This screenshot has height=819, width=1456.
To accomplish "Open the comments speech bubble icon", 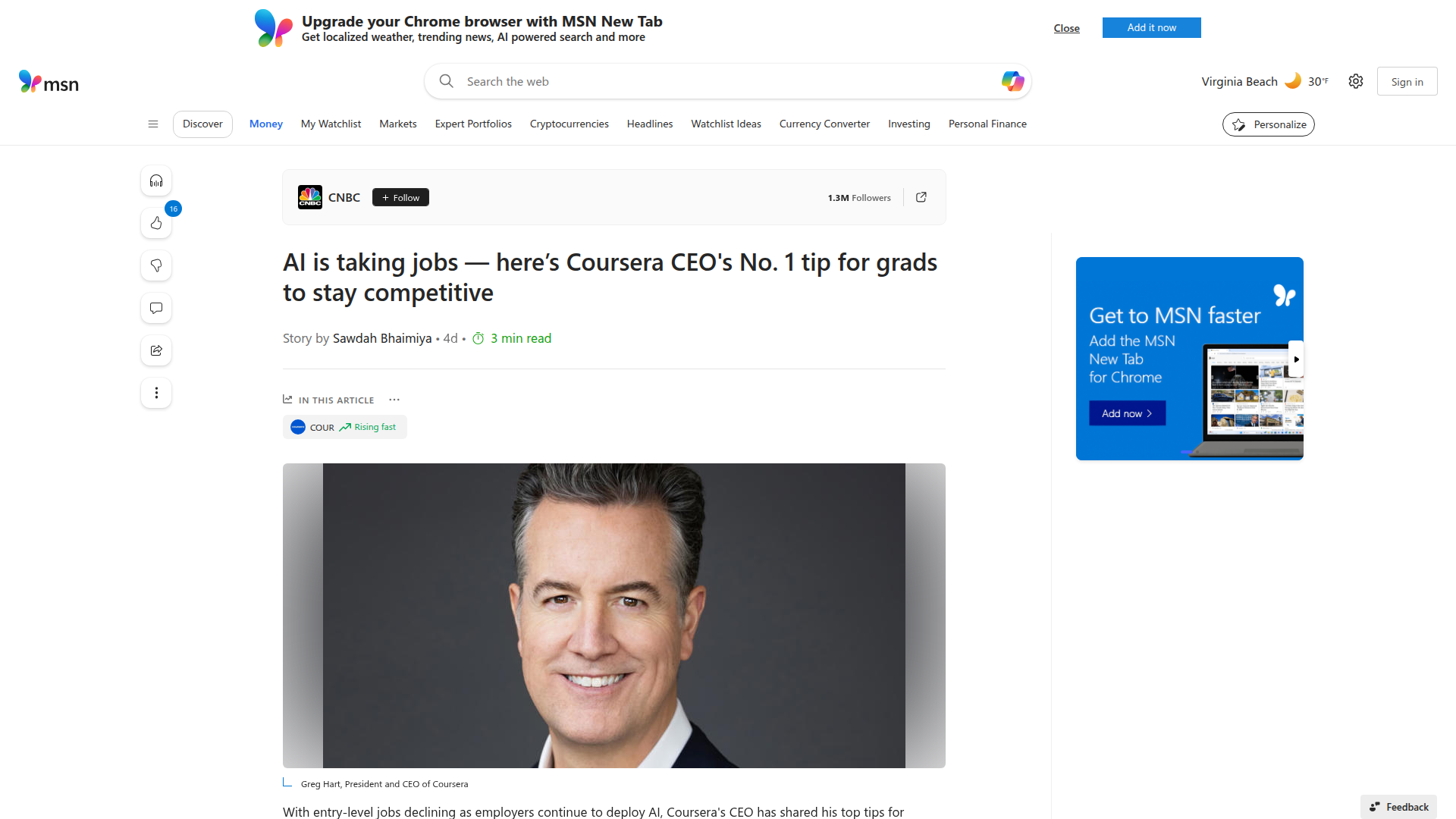I will point(156,308).
